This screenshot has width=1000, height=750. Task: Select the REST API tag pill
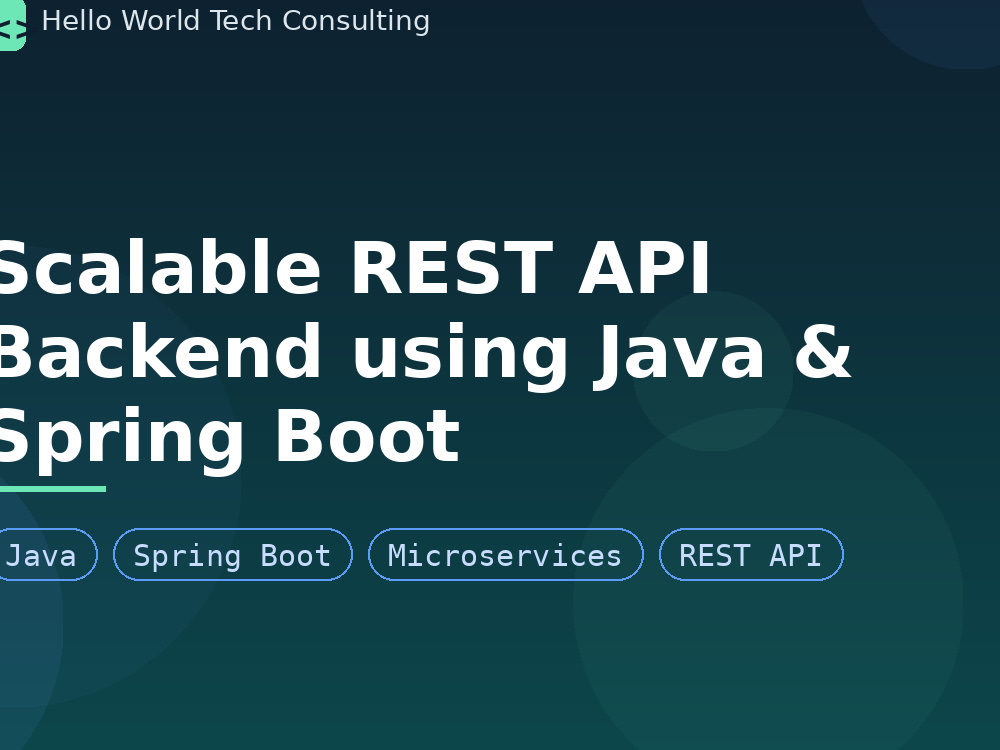[x=751, y=555]
